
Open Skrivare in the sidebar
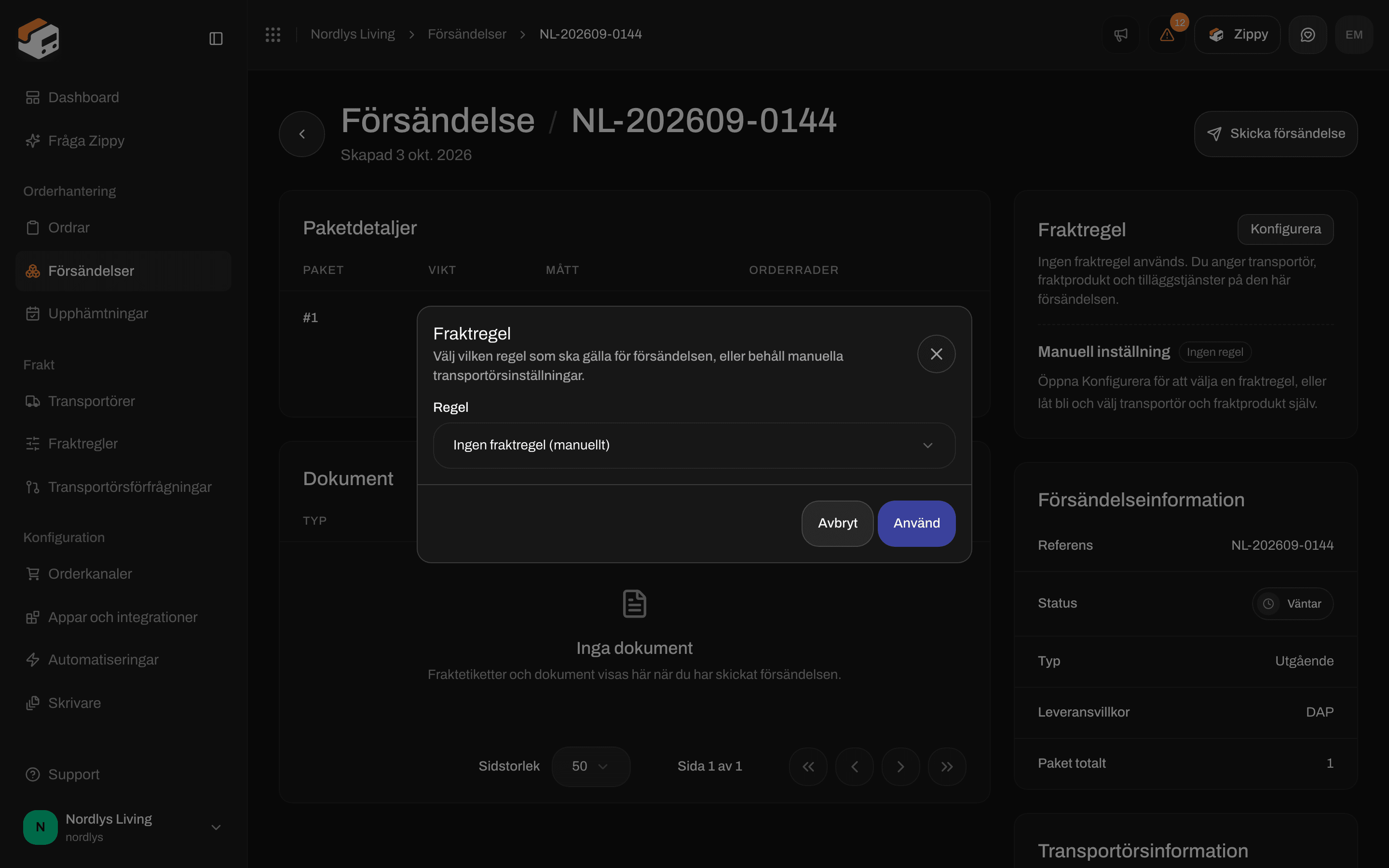[x=123, y=703]
